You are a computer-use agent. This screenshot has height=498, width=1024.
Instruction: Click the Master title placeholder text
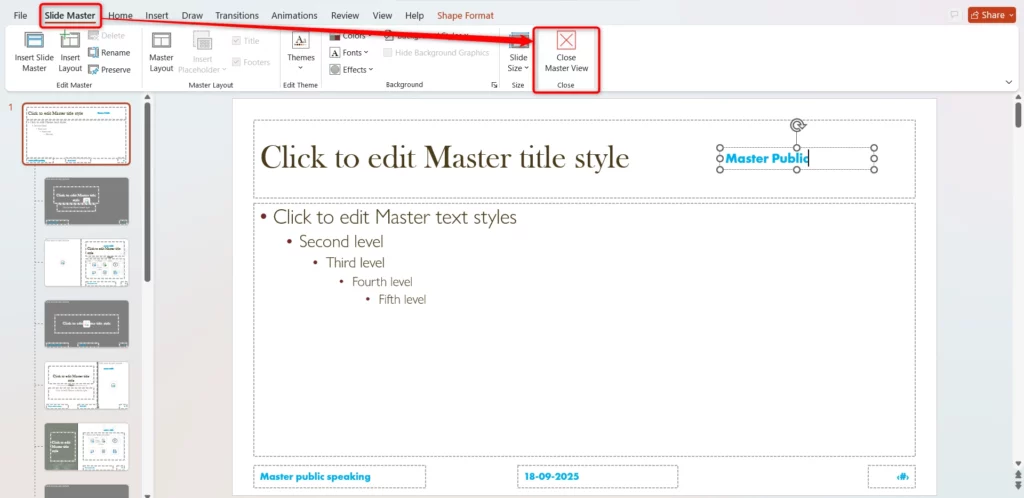(444, 158)
